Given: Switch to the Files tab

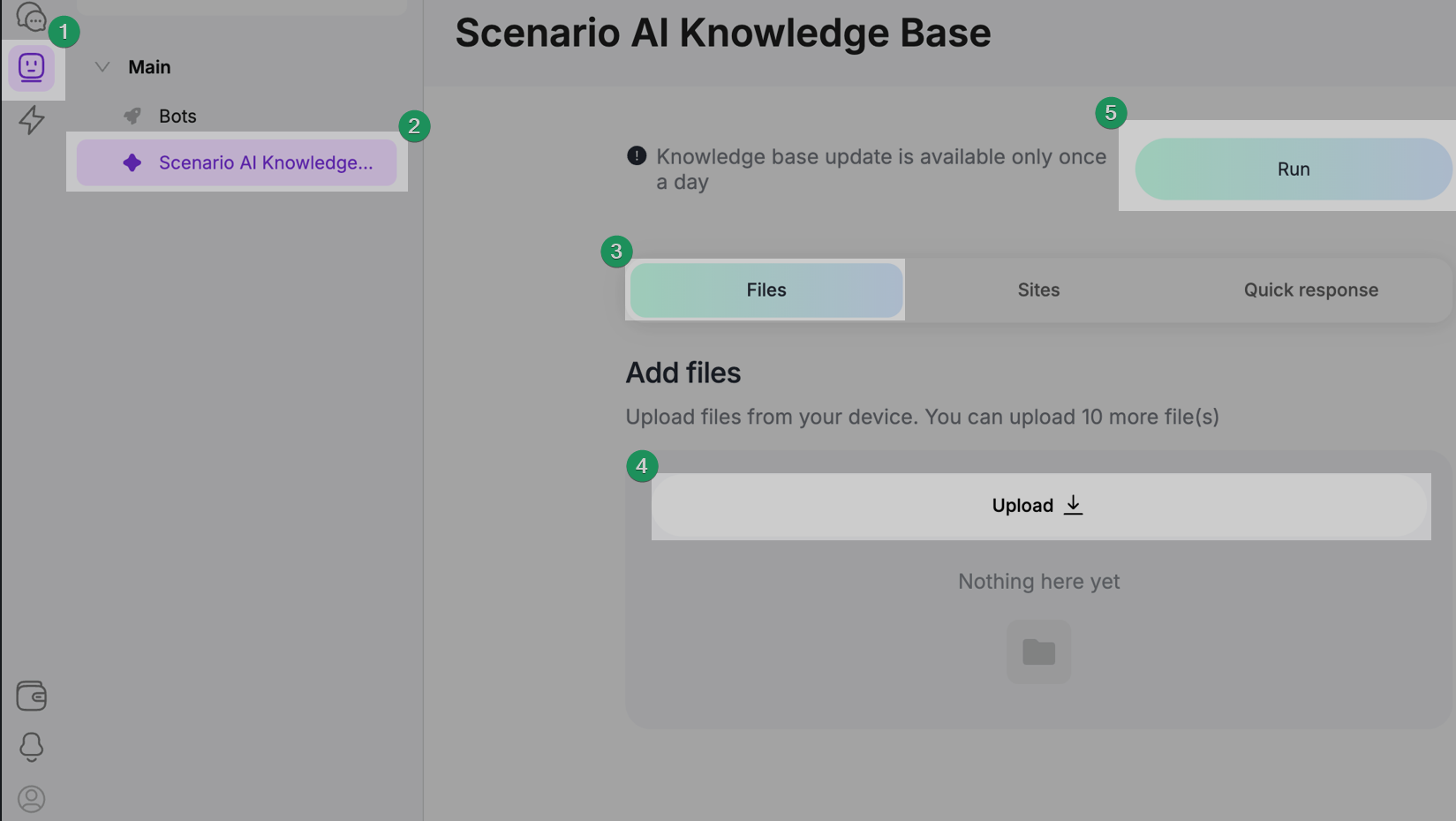Looking at the screenshot, I should 766,290.
